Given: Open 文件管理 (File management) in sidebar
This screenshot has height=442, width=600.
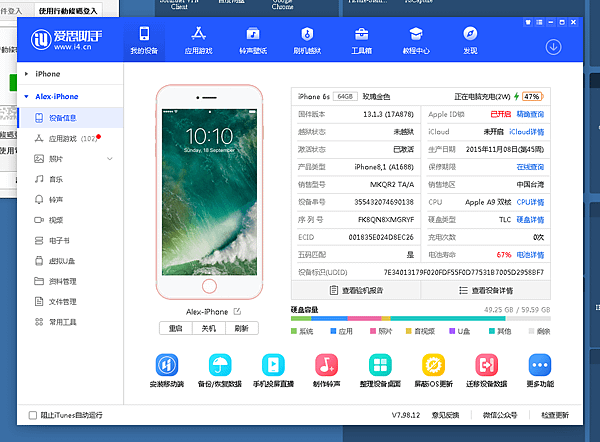Looking at the screenshot, I should (70, 302).
